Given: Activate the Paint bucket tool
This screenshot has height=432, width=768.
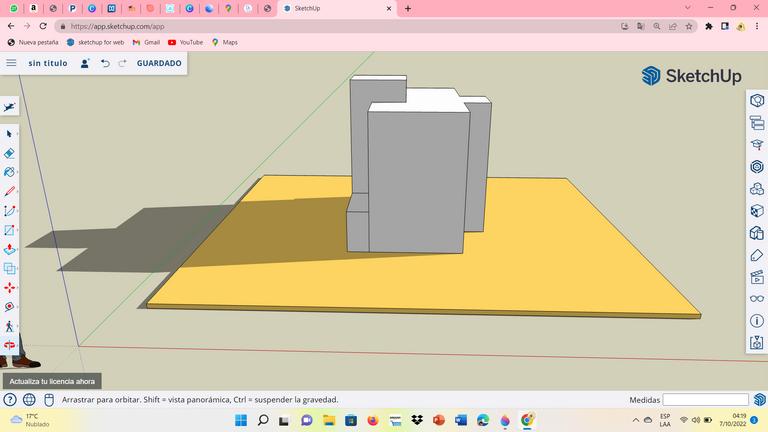Looking at the screenshot, I should pyautogui.click(x=9, y=172).
